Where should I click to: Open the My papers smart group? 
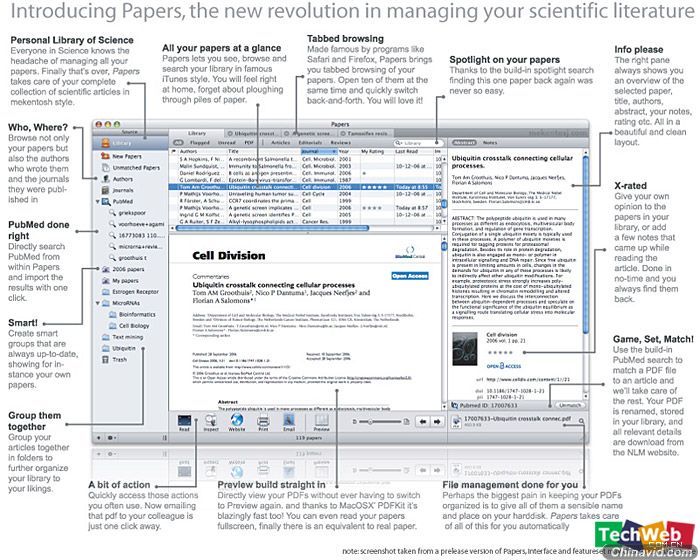coord(120,280)
